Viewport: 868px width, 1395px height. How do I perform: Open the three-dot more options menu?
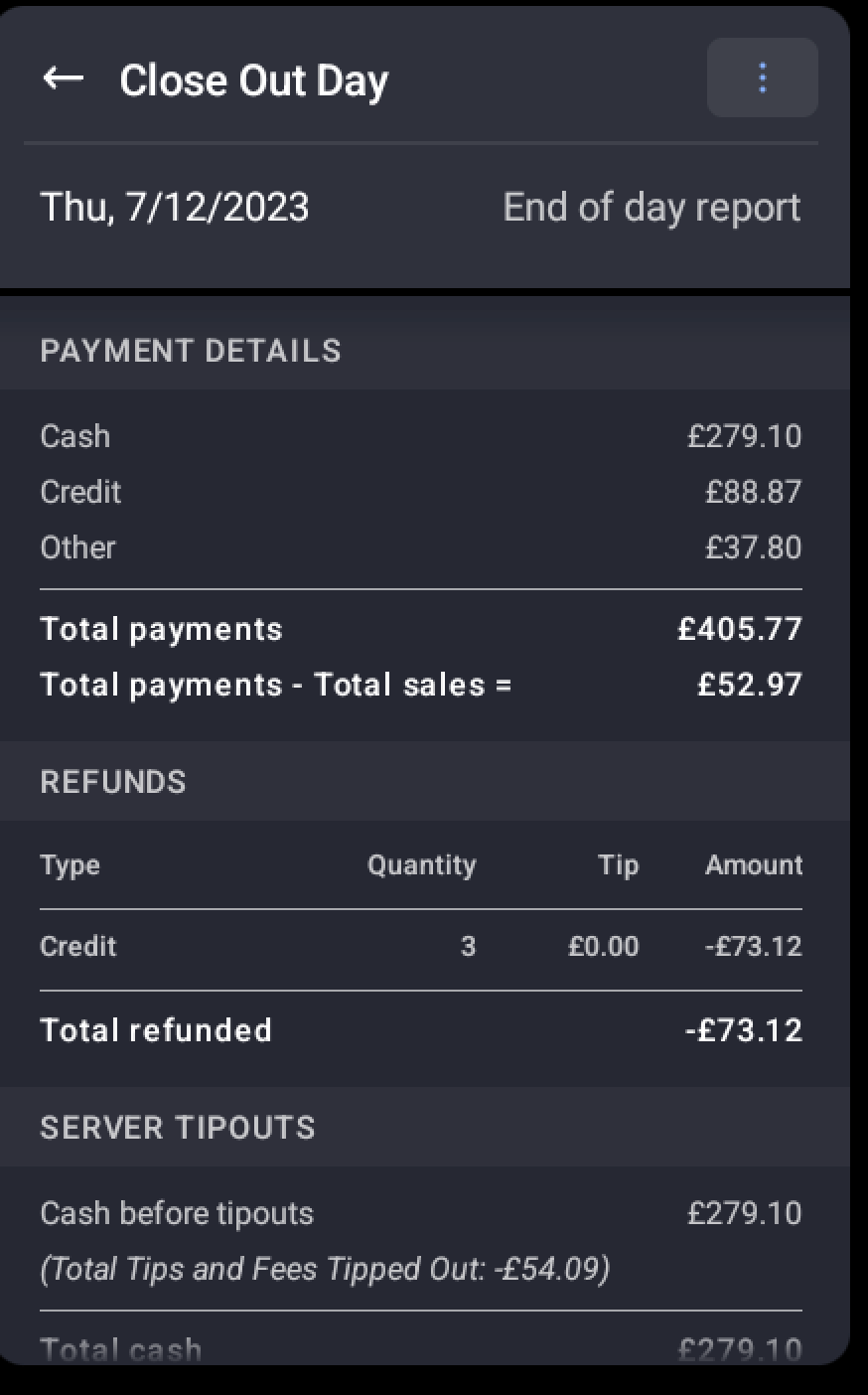click(762, 78)
